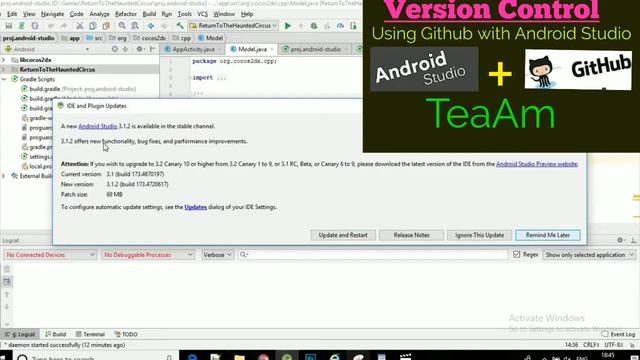Click the Find magnifier icon
Viewport: 640px width, 360px height.
tap(122, 26)
